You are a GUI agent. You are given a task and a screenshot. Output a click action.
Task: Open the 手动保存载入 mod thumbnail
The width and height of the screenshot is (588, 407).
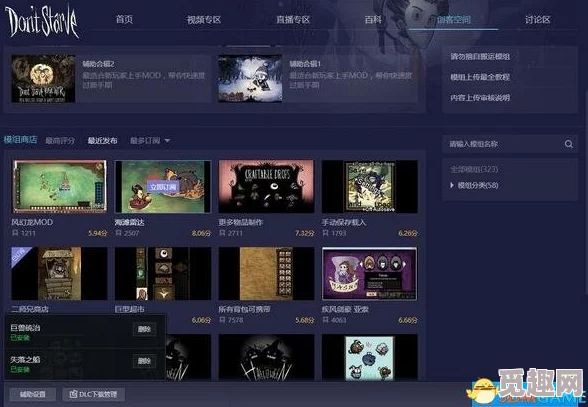(x=370, y=186)
